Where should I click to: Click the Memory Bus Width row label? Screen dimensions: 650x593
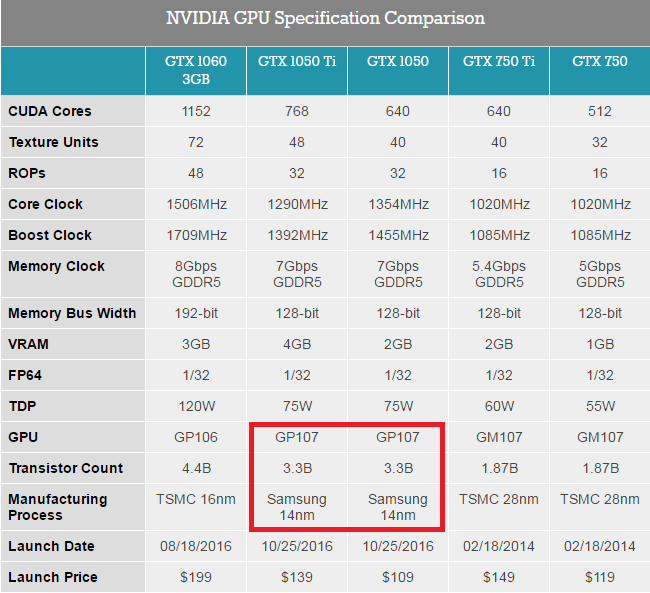click(x=72, y=313)
